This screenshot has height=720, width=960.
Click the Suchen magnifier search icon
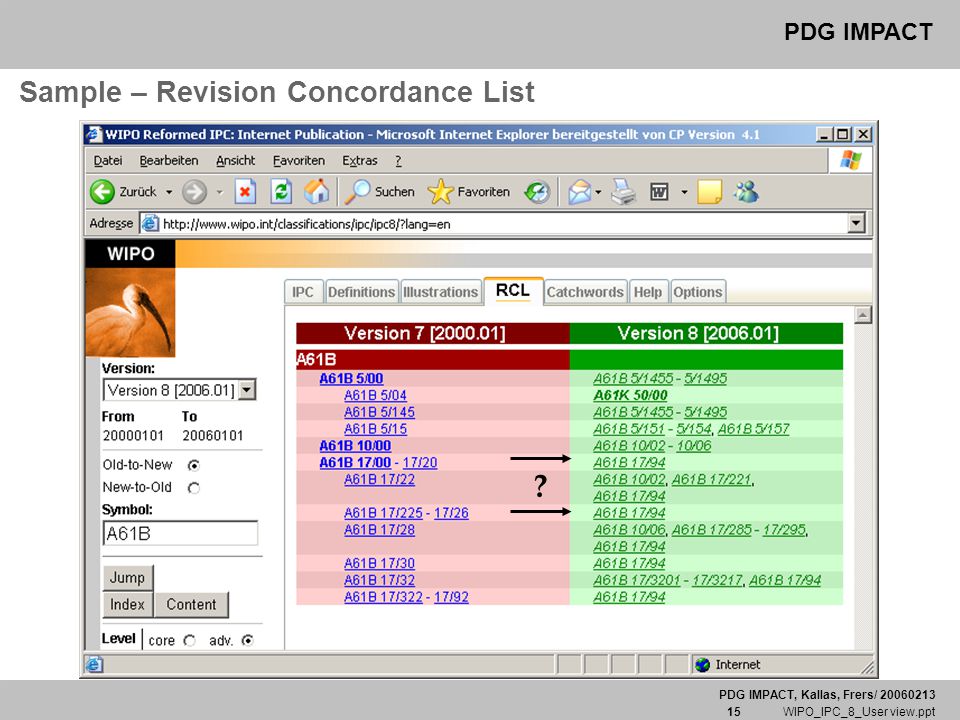pos(358,192)
